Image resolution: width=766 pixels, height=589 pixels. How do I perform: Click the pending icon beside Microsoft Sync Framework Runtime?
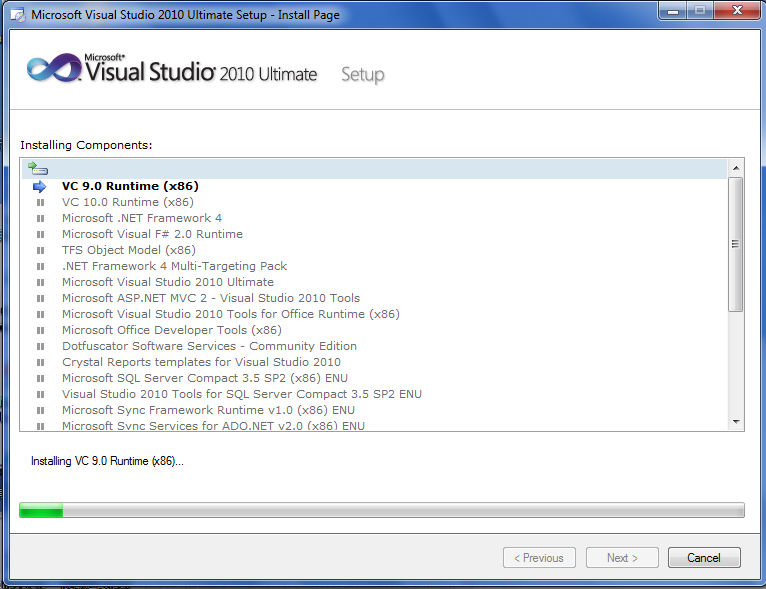tap(41, 411)
